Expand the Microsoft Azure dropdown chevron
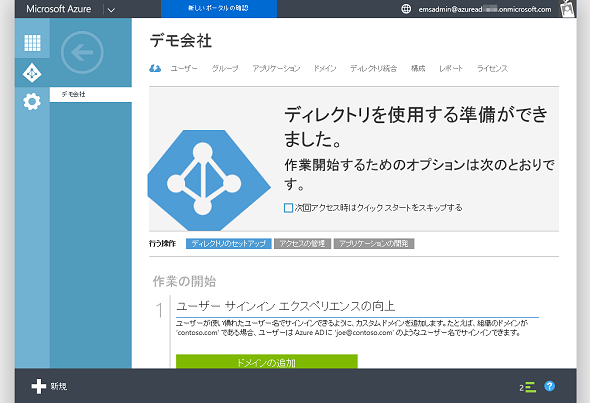The width and height of the screenshot is (590, 403). pos(111,10)
